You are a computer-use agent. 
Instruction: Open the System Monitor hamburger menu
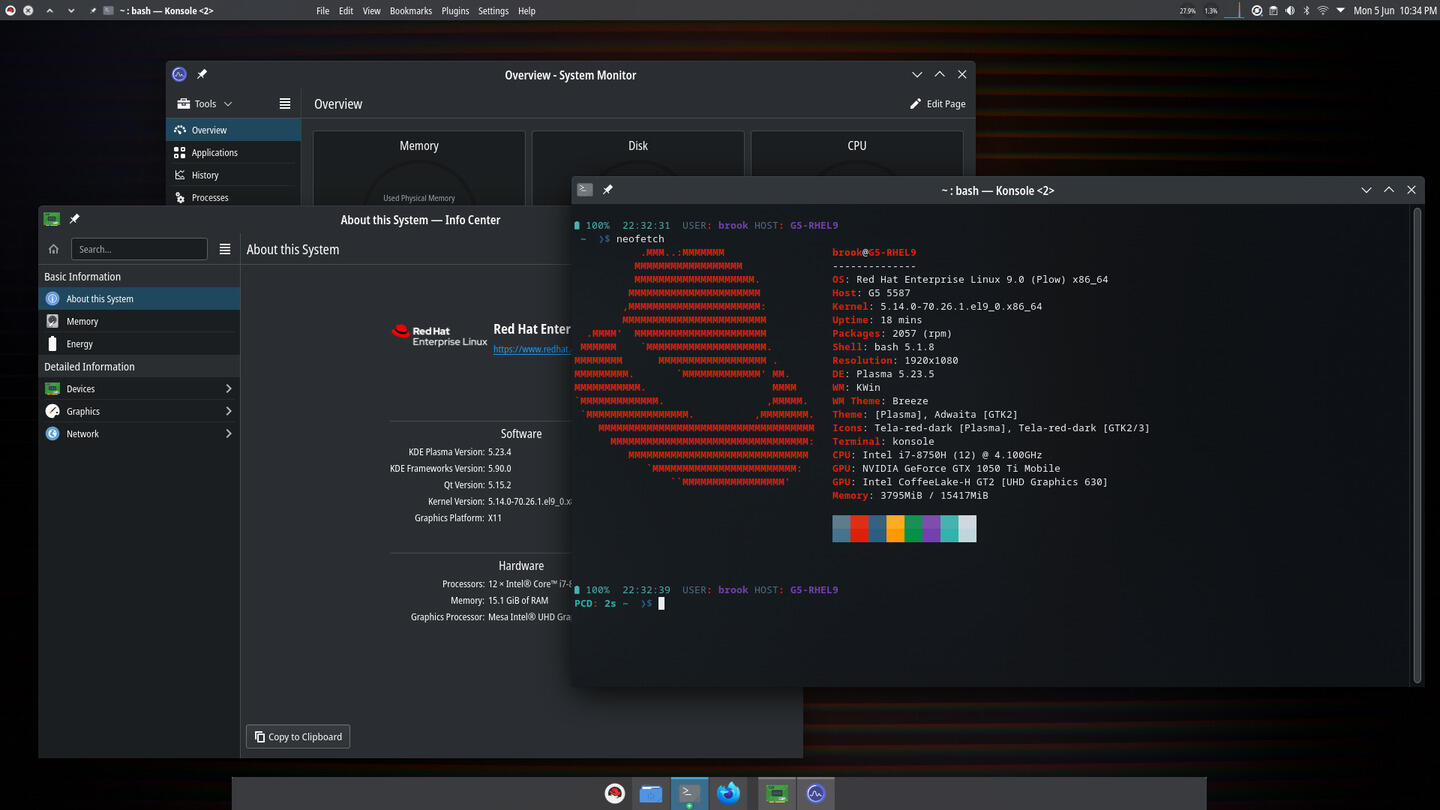point(285,103)
